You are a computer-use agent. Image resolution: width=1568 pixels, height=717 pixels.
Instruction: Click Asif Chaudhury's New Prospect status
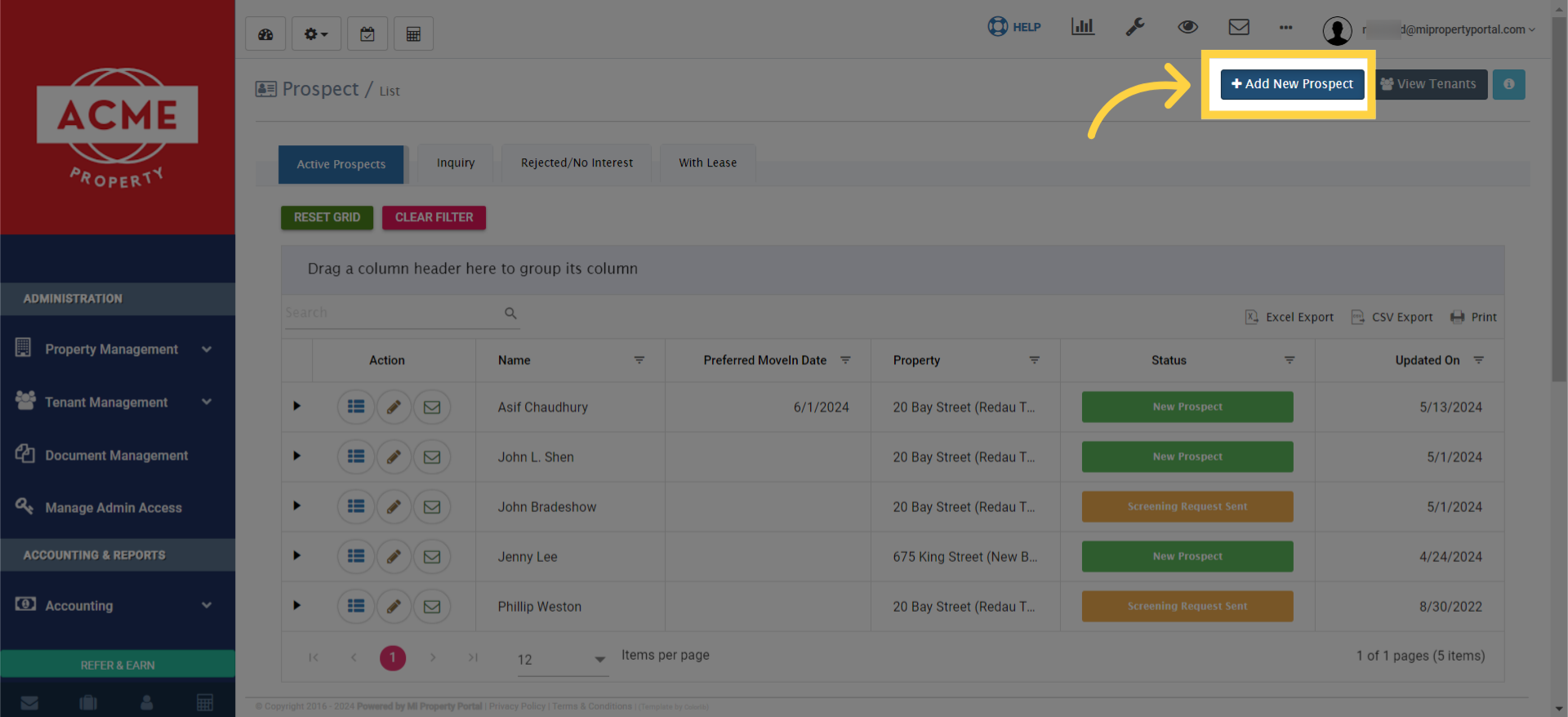pos(1187,407)
